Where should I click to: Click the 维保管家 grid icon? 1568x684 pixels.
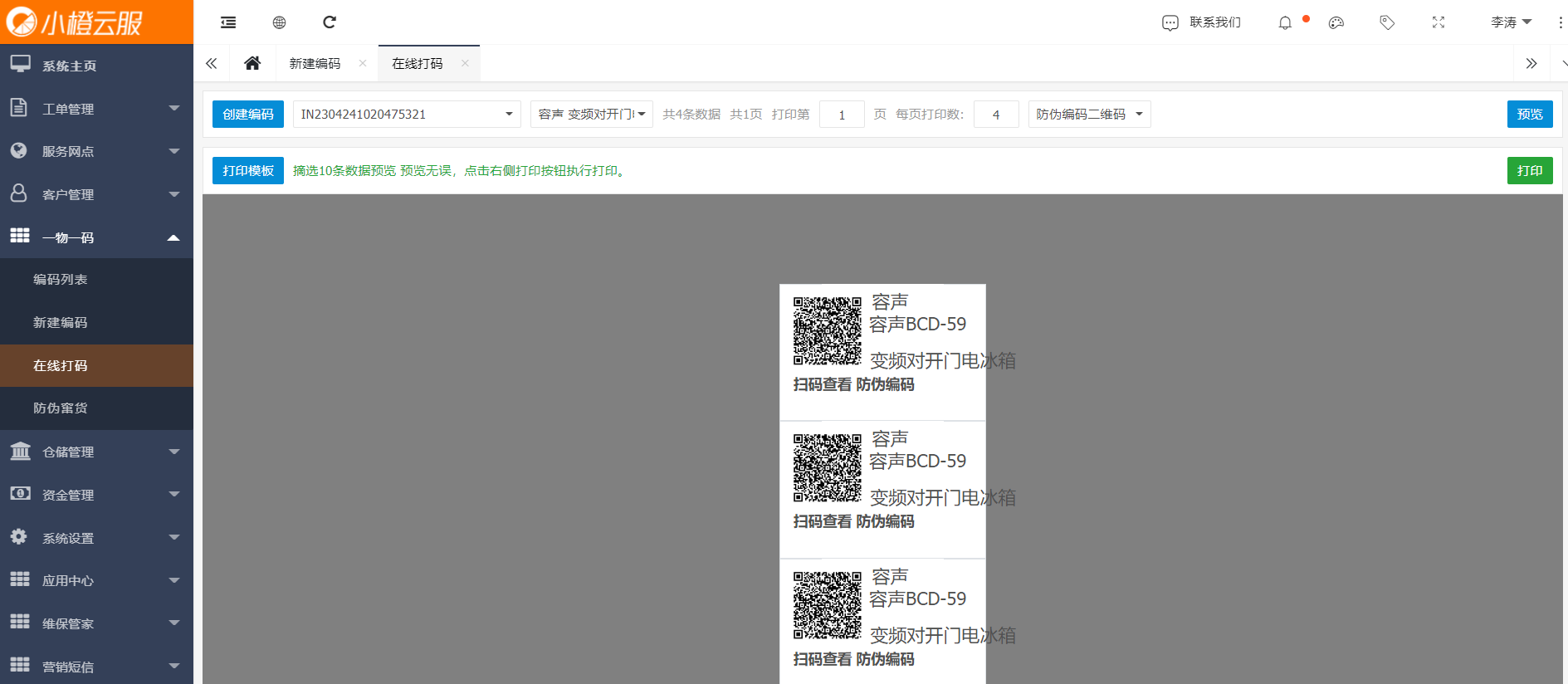(x=20, y=622)
